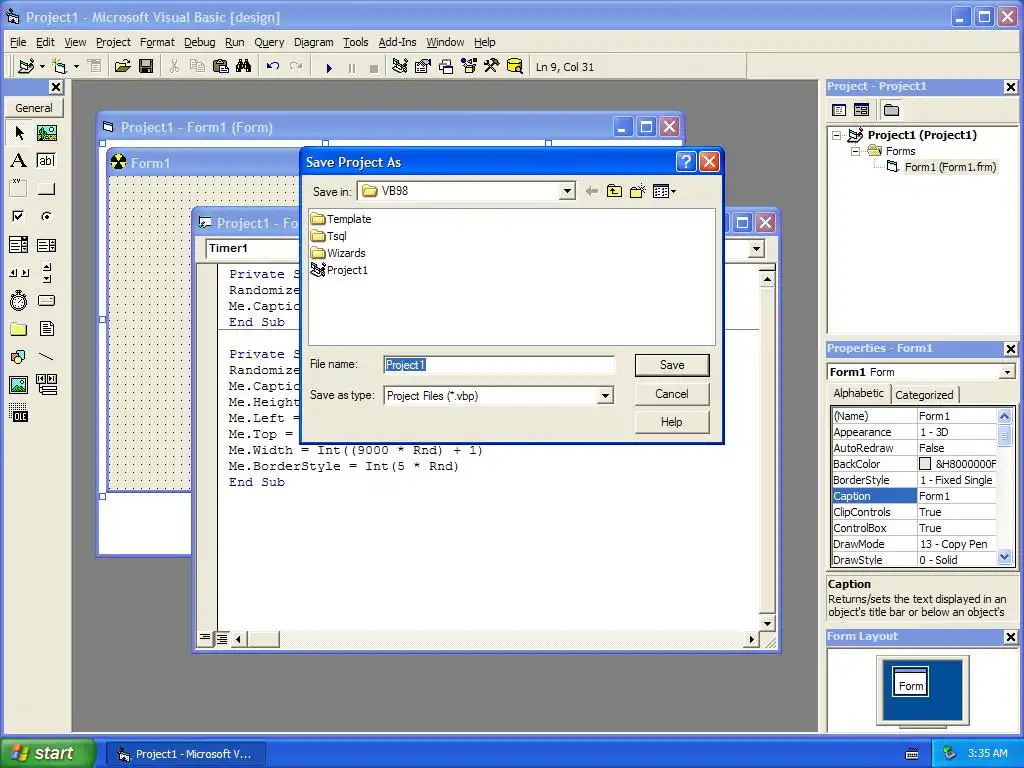Screen dimensions: 1024x768
Task: Select the Wizards folder
Action: tap(338, 253)
